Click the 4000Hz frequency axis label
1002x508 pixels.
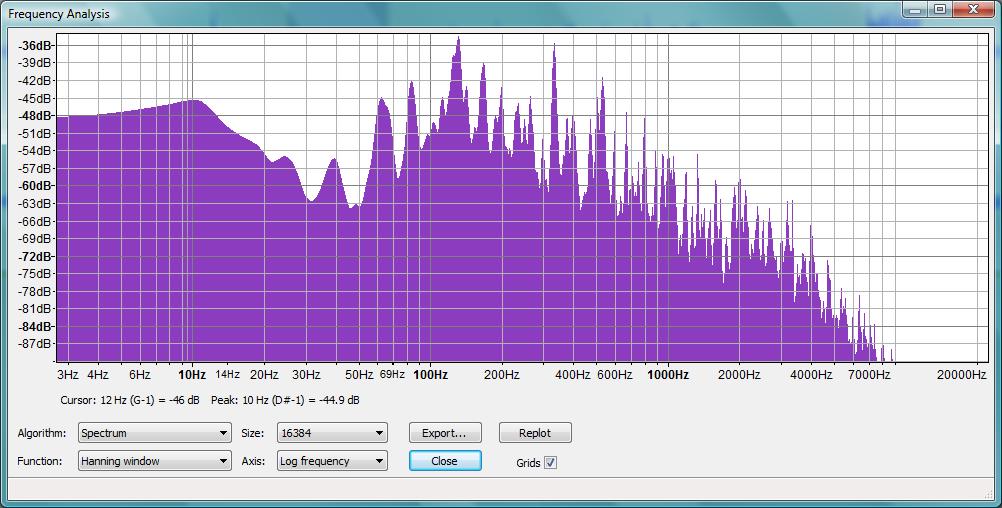[811, 375]
